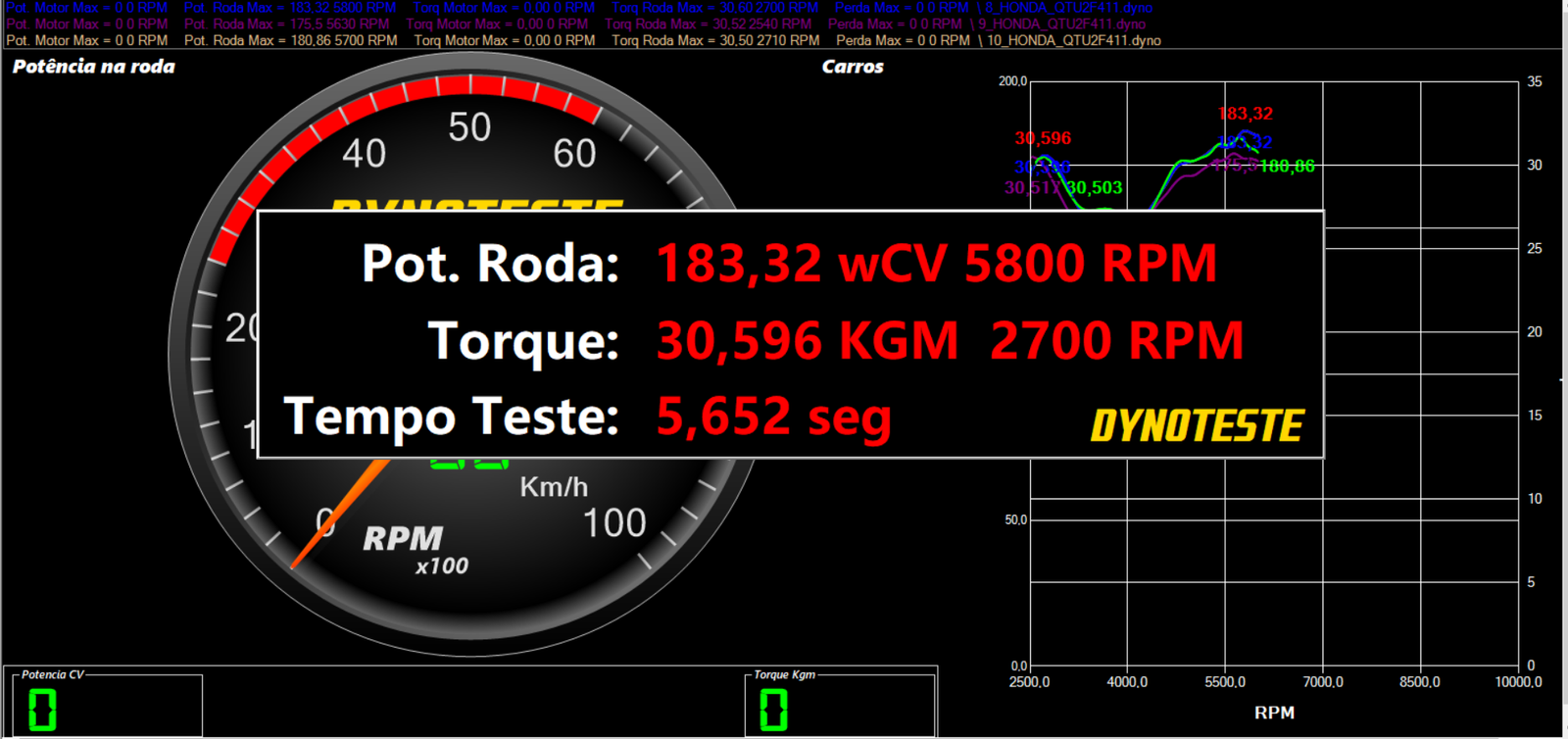This screenshot has height=739, width=1568.
Task: Click the Km/h label on the gauge
Action: click(554, 487)
